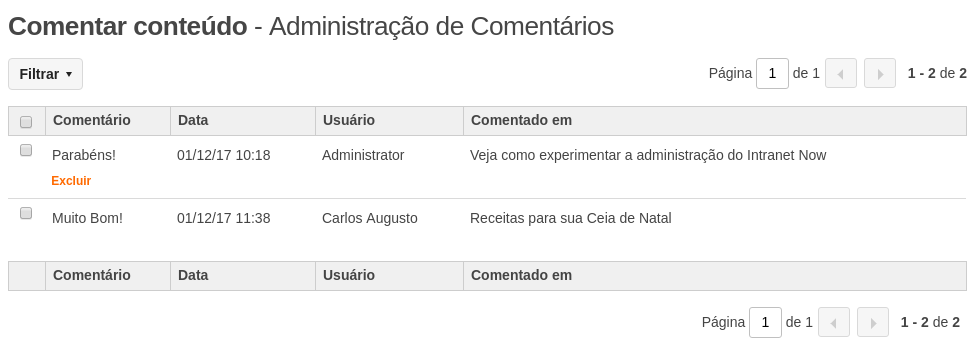Image resolution: width=975 pixels, height=363 pixels.
Task: Sort by top Comentado em column header
Action: 521,120
